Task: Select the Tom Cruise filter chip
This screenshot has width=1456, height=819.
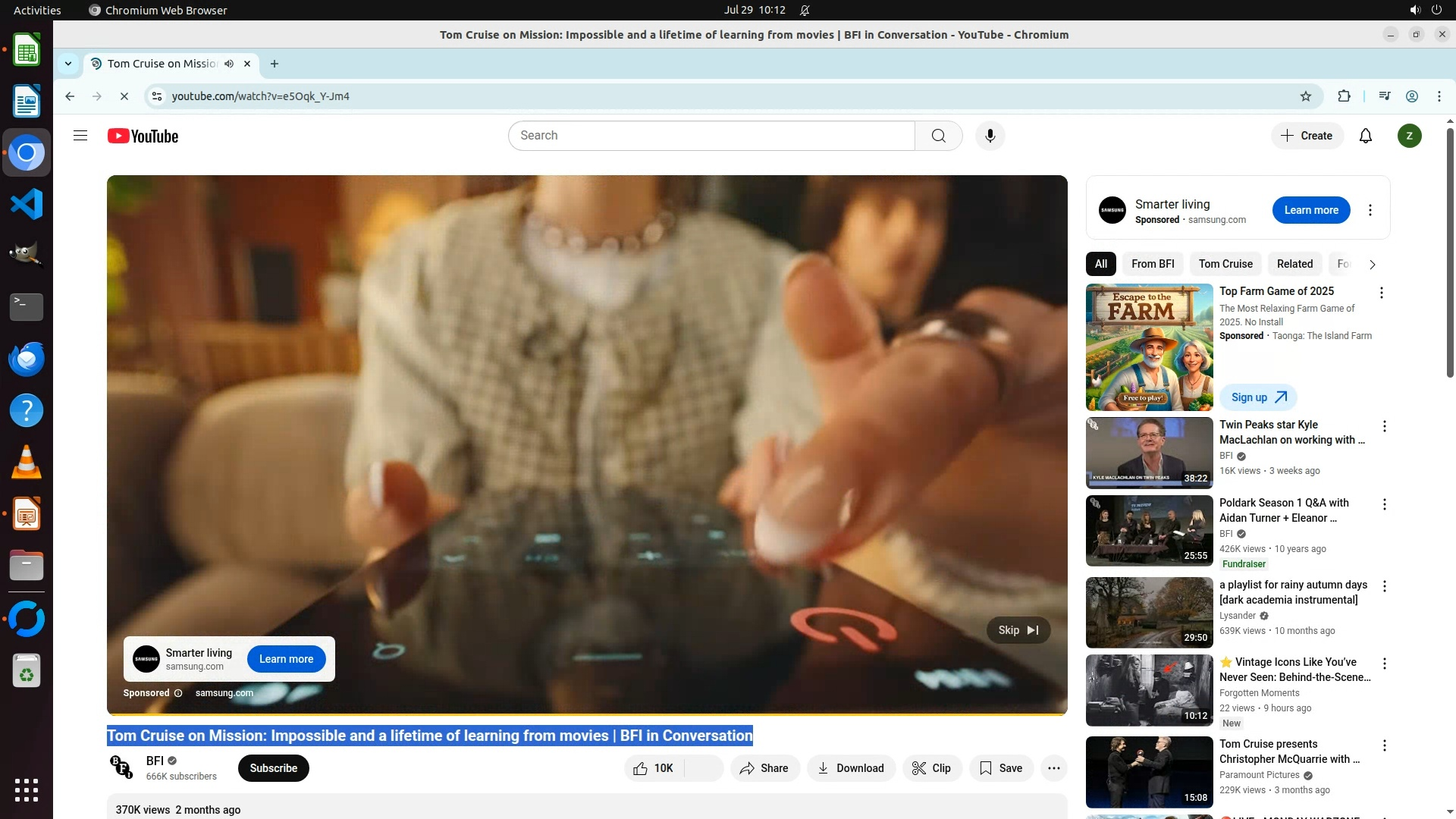Action: click(x=1225, y=264)
